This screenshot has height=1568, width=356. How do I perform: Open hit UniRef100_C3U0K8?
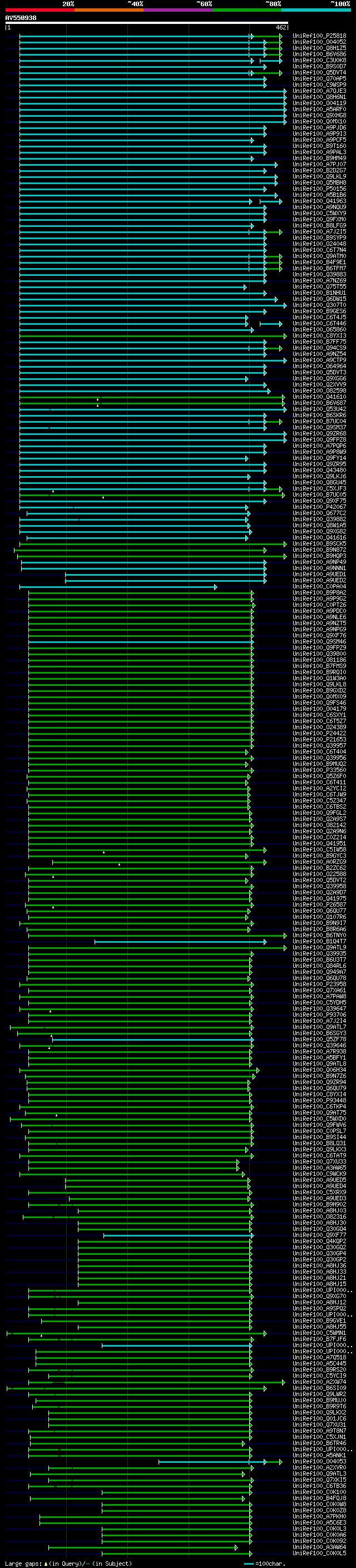[319, 60]
